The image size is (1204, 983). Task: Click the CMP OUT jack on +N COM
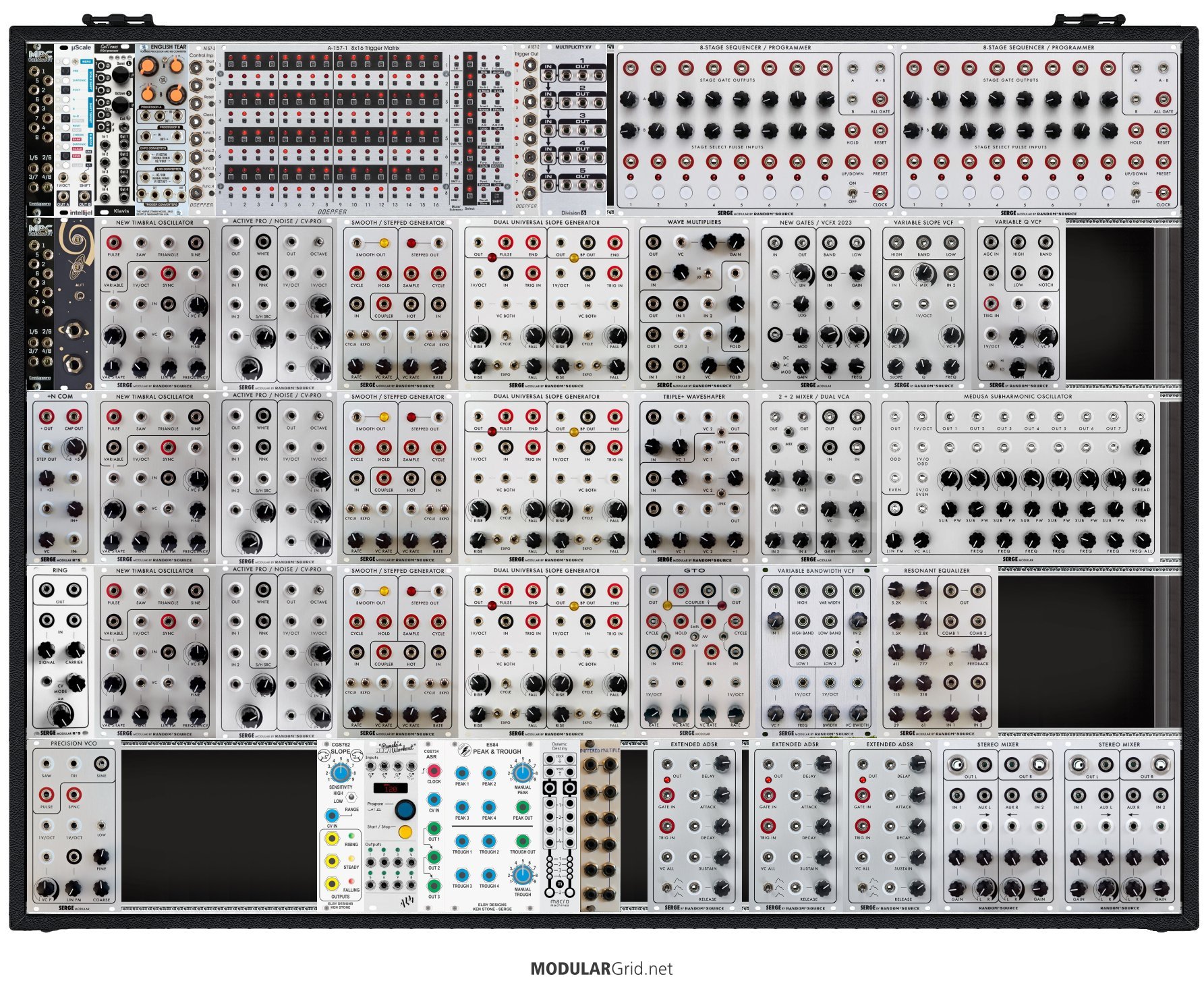click(74, 416)
